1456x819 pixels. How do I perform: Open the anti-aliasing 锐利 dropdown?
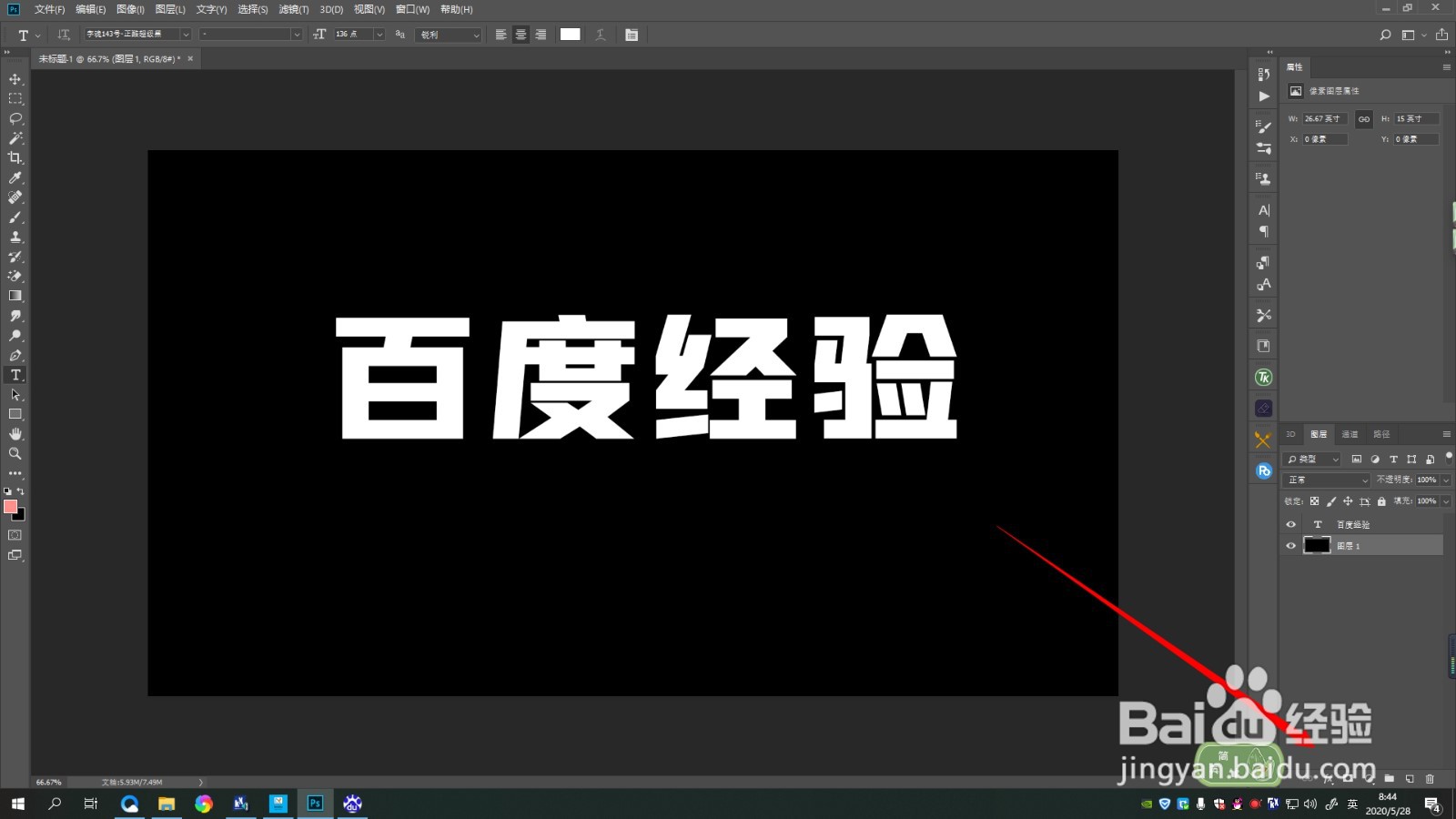pos(449,35)
